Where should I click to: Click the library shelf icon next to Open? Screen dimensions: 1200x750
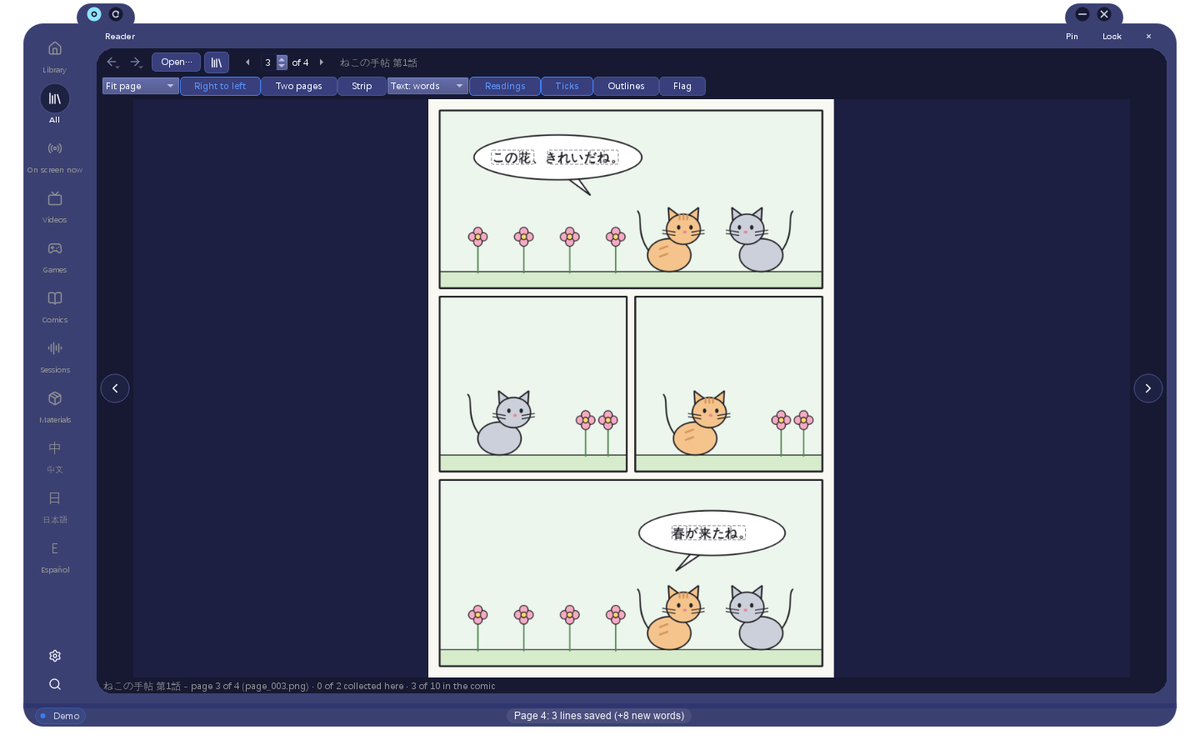click(x=216, y=62)
